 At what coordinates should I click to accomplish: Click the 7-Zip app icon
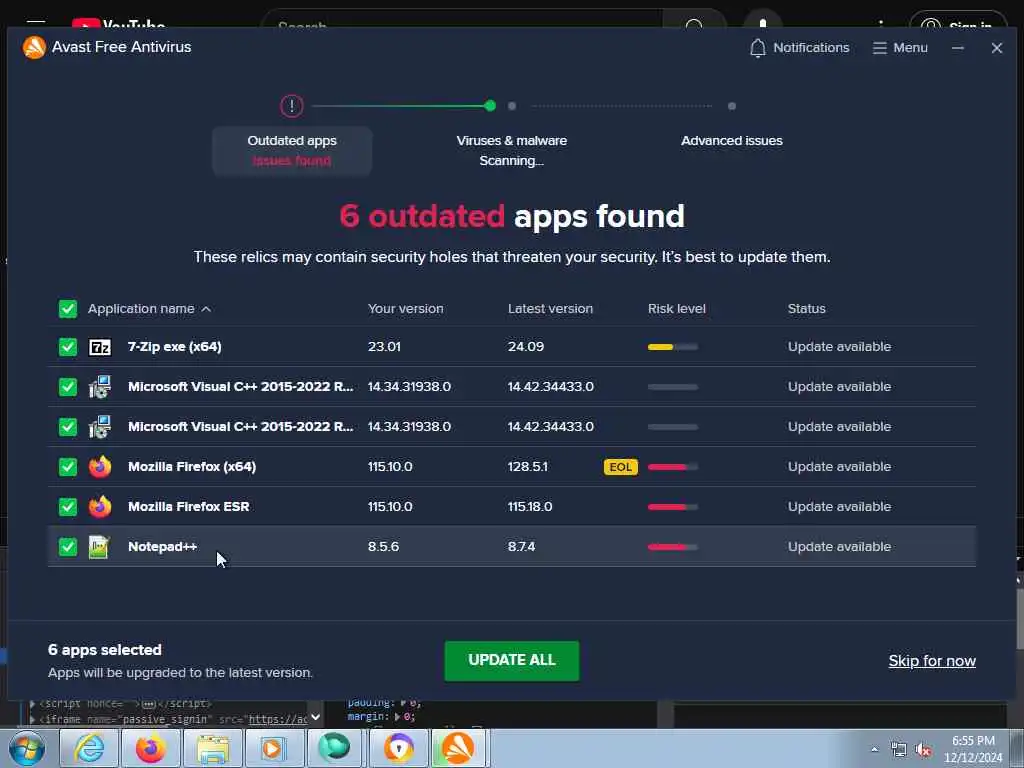point(100,347)
